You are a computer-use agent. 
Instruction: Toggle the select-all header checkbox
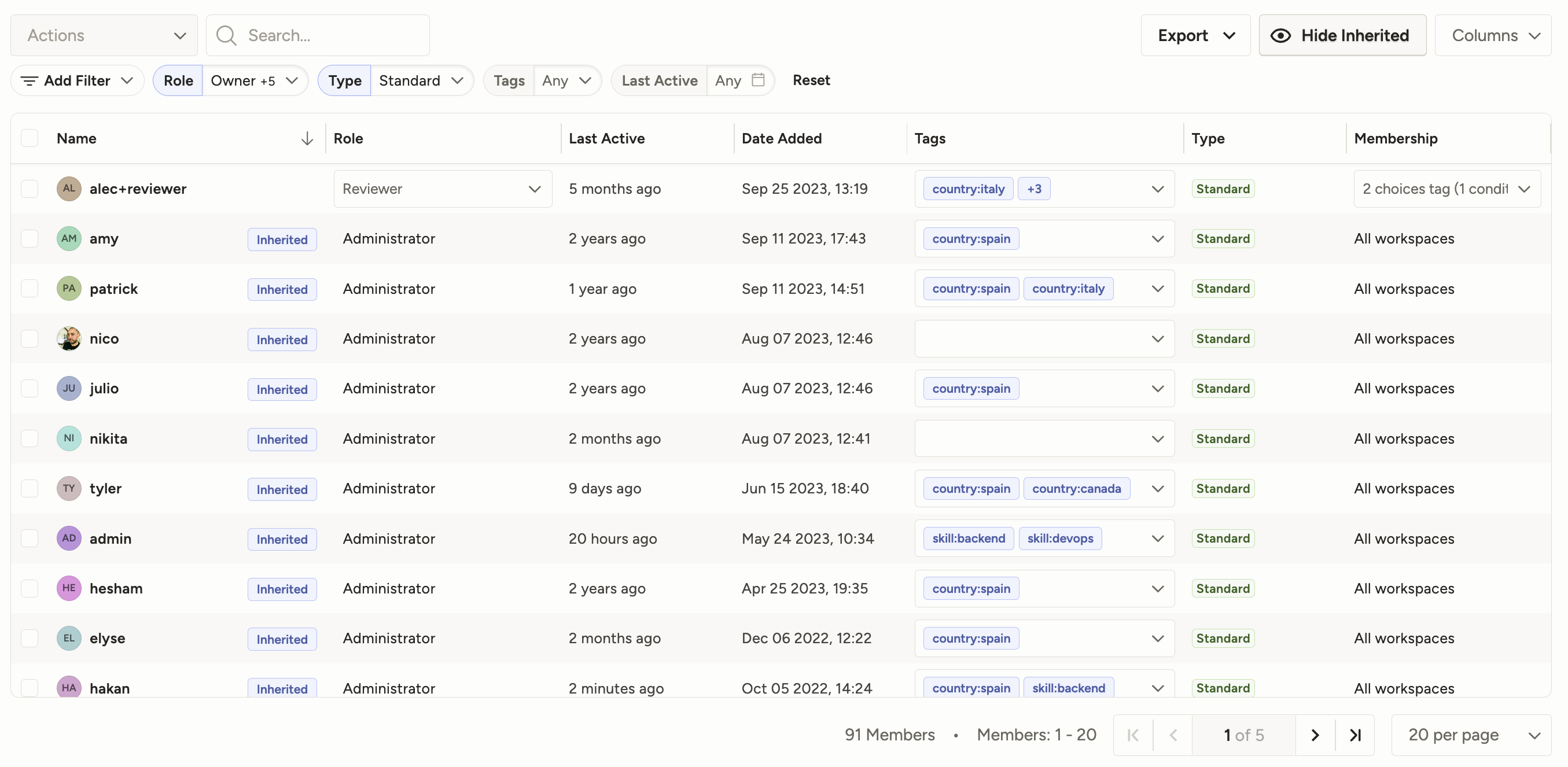coord(29,138)
